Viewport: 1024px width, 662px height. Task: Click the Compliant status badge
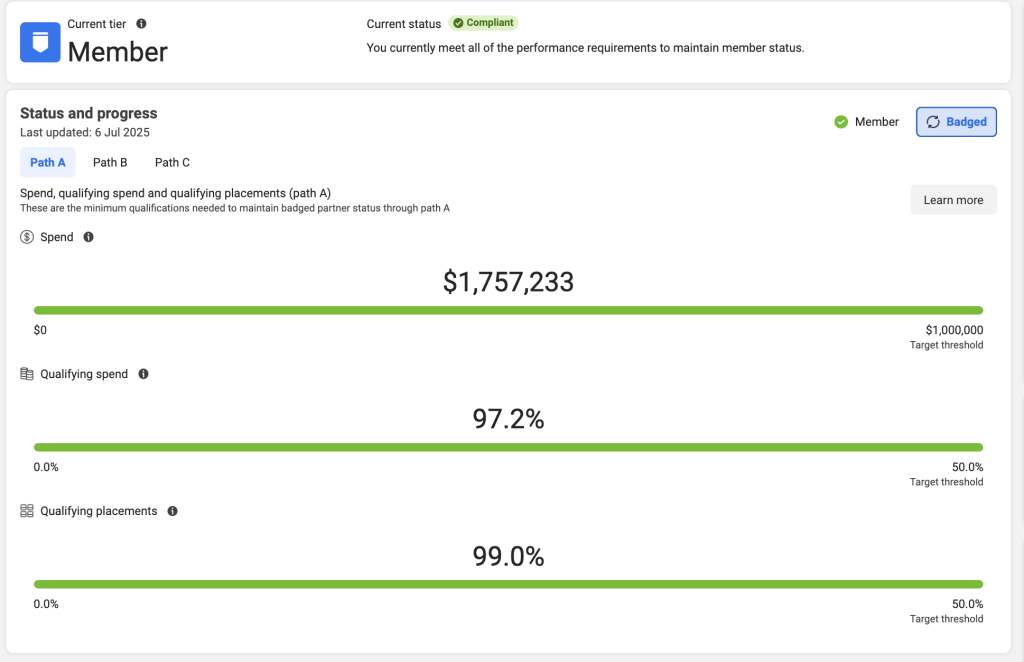tap(483, 23)
